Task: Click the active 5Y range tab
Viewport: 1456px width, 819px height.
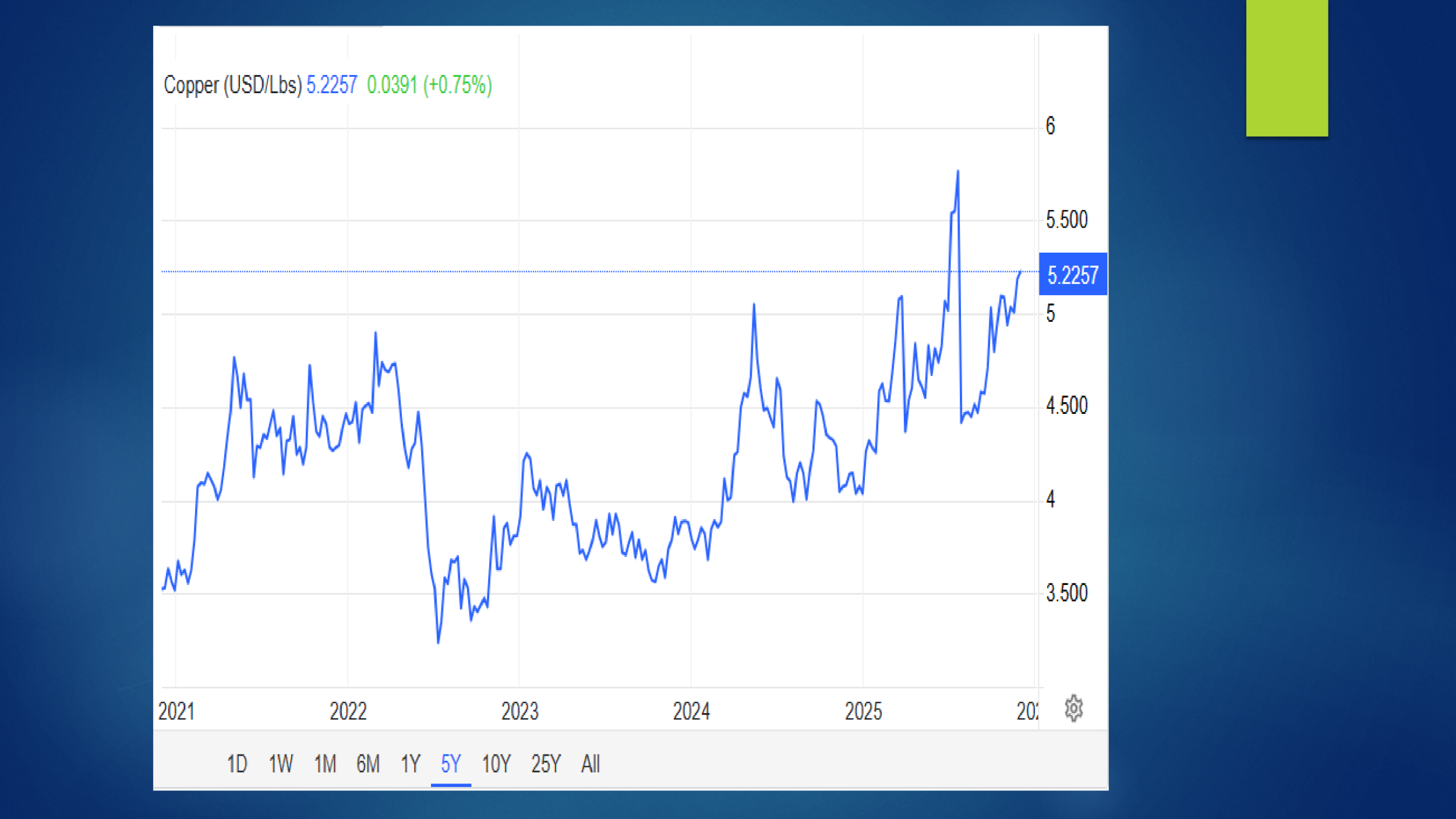Action: pos(451,764)
